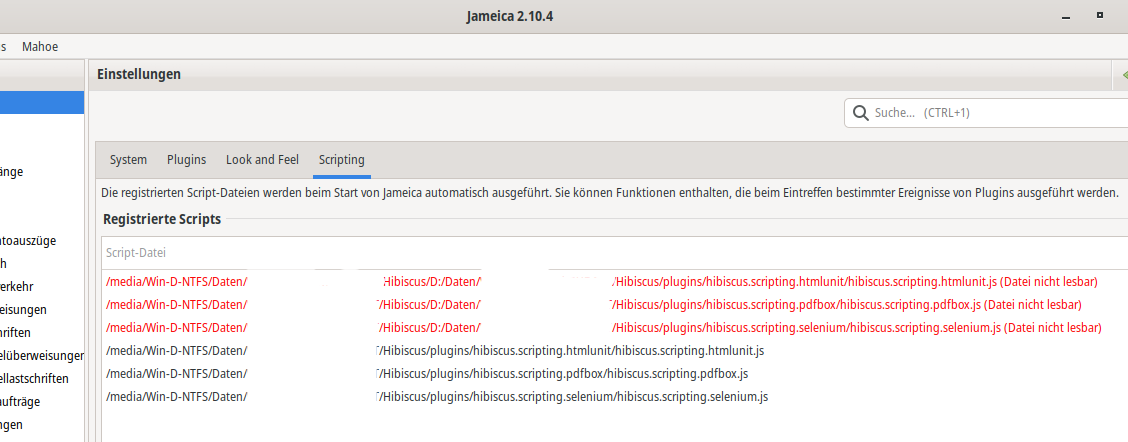
Task: Select unreadable hibiscus.scripting.pdfbox.js red row
Action: [x=614, y=305]
